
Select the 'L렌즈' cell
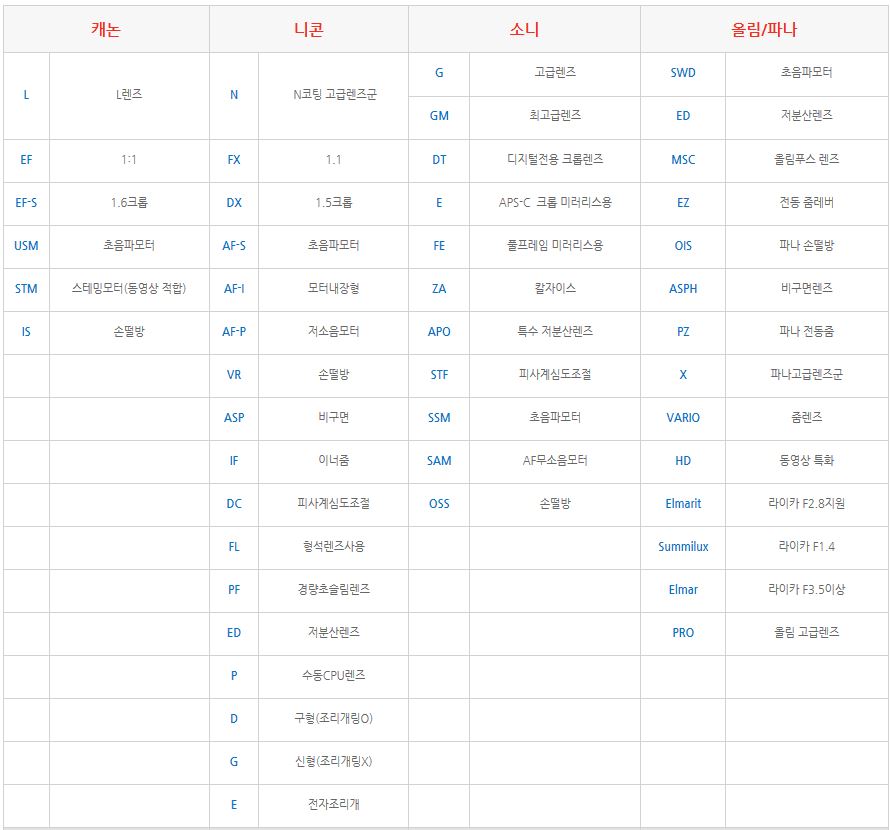coord(129,95)
